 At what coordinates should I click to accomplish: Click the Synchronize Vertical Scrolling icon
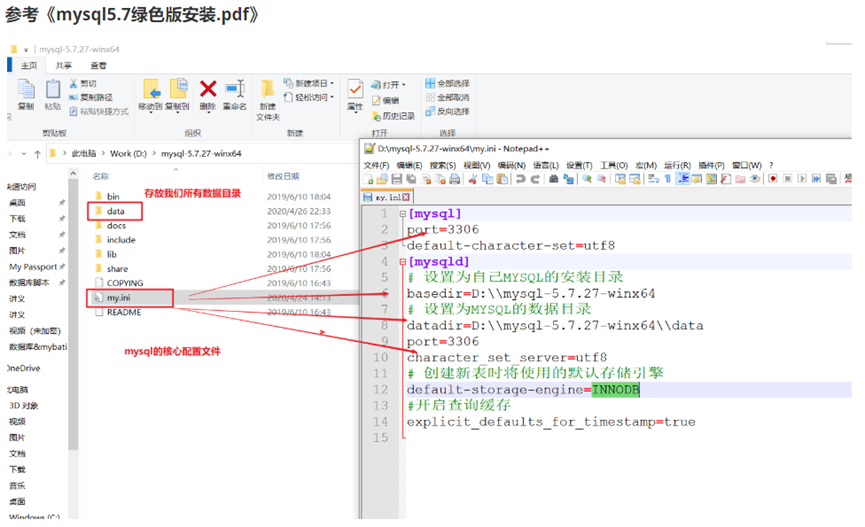coord(620,179)
